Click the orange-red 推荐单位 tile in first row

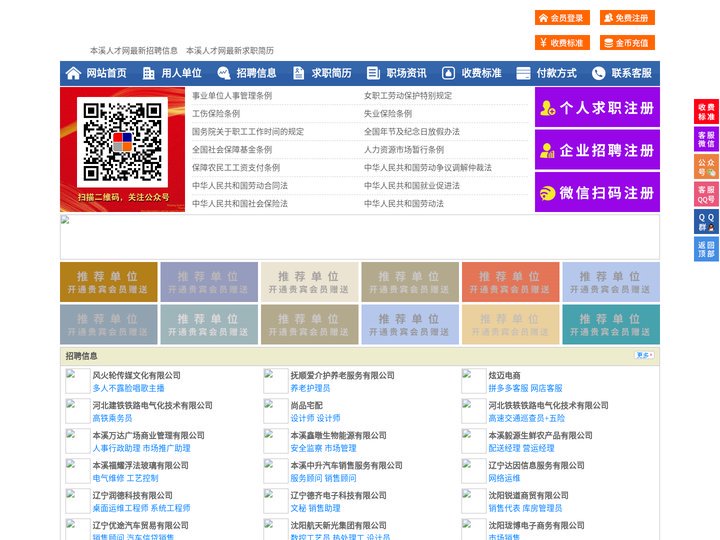511,282
